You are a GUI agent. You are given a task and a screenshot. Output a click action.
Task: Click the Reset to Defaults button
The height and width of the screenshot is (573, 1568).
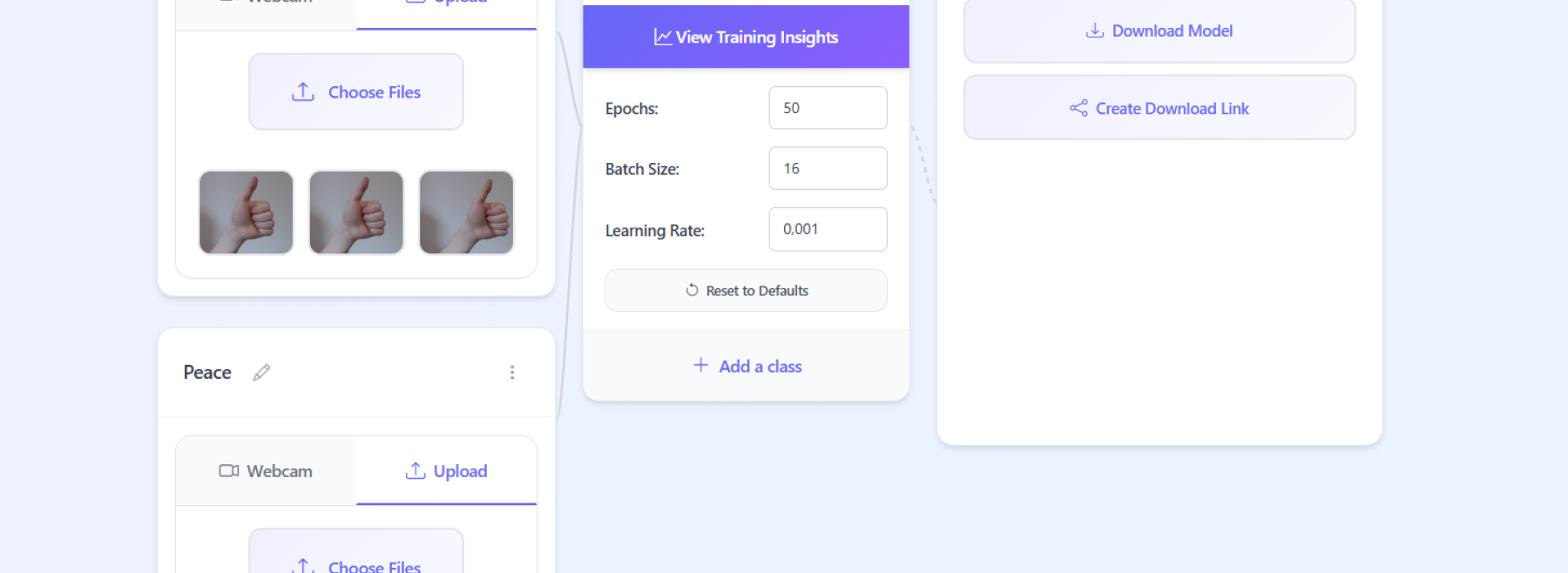[x=746, y=290]
